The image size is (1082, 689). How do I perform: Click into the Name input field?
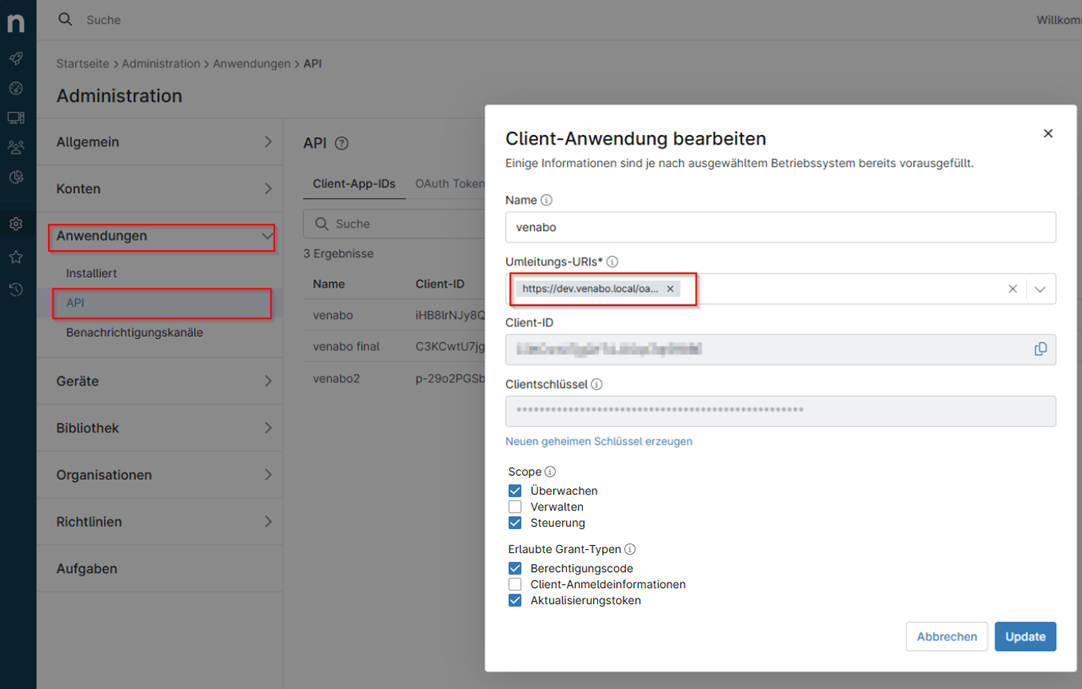(x=780, y=227)
